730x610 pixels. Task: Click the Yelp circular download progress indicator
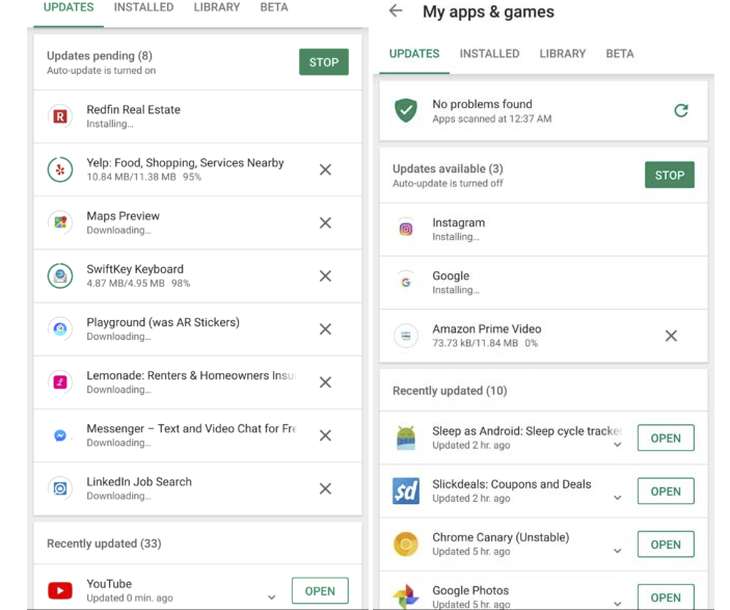point(60,169)
